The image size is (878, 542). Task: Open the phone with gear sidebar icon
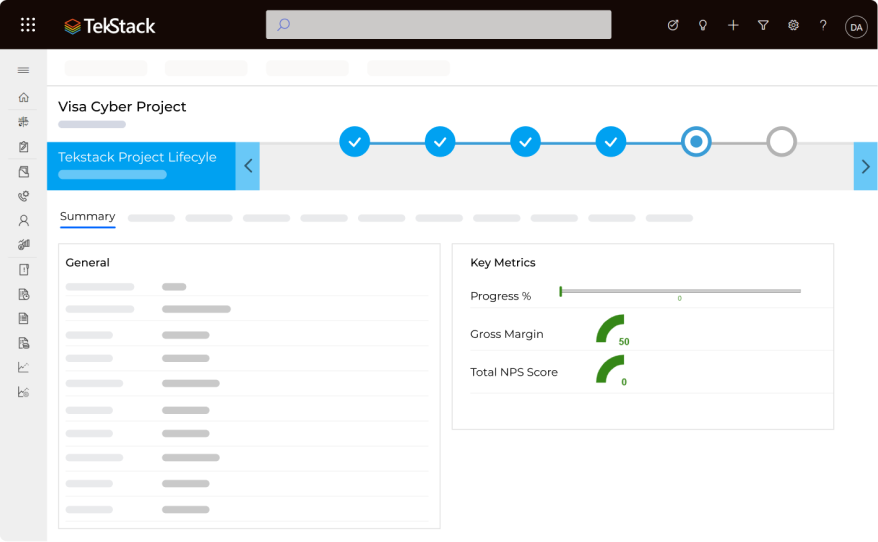pyautogui.click(x=24, y=196)
